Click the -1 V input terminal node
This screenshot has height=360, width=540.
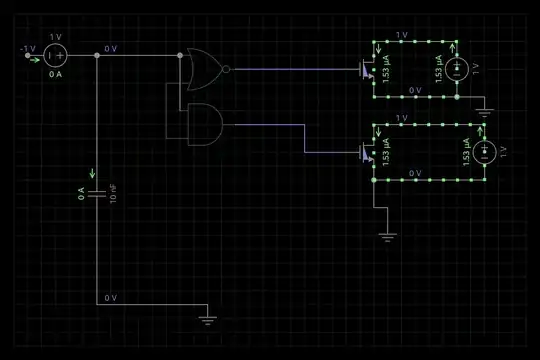[28, 55]
